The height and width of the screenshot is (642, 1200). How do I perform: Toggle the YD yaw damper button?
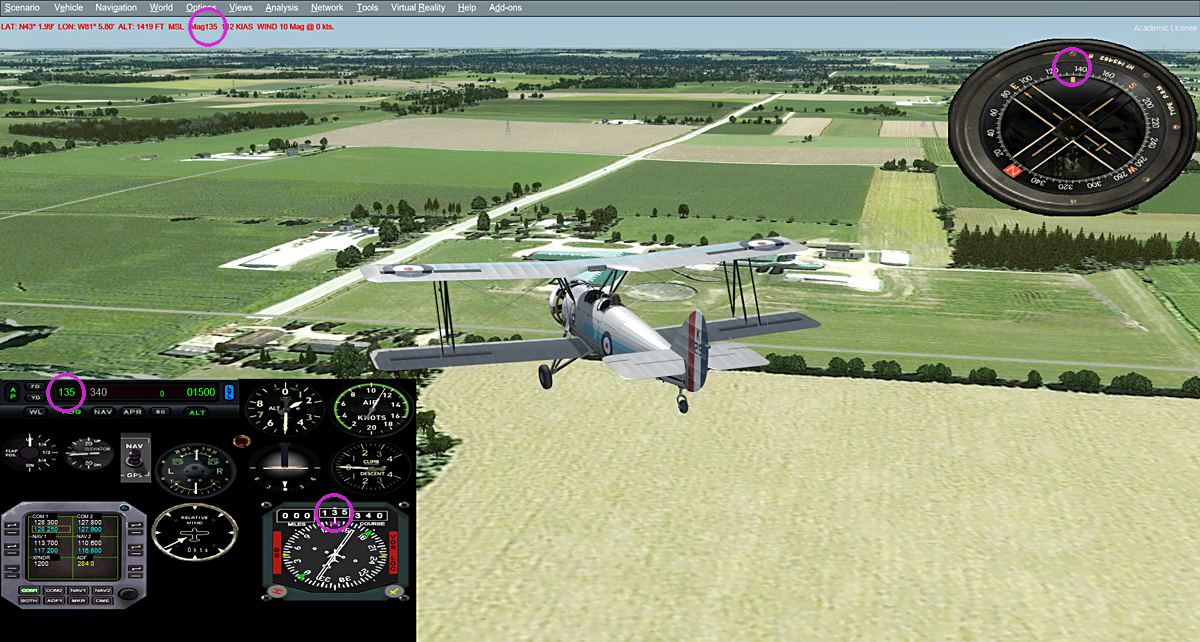click(35, 397)
